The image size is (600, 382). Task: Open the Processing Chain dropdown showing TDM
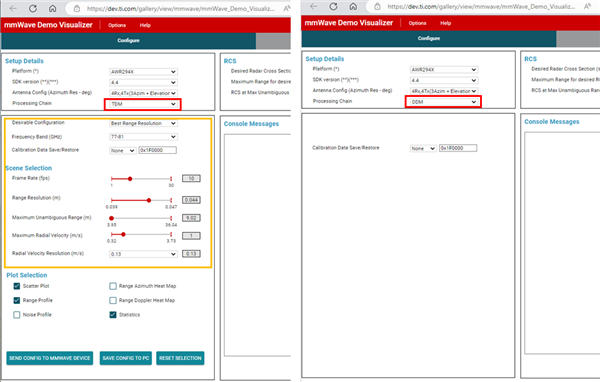pyautogui.click(x=143, y=104)
